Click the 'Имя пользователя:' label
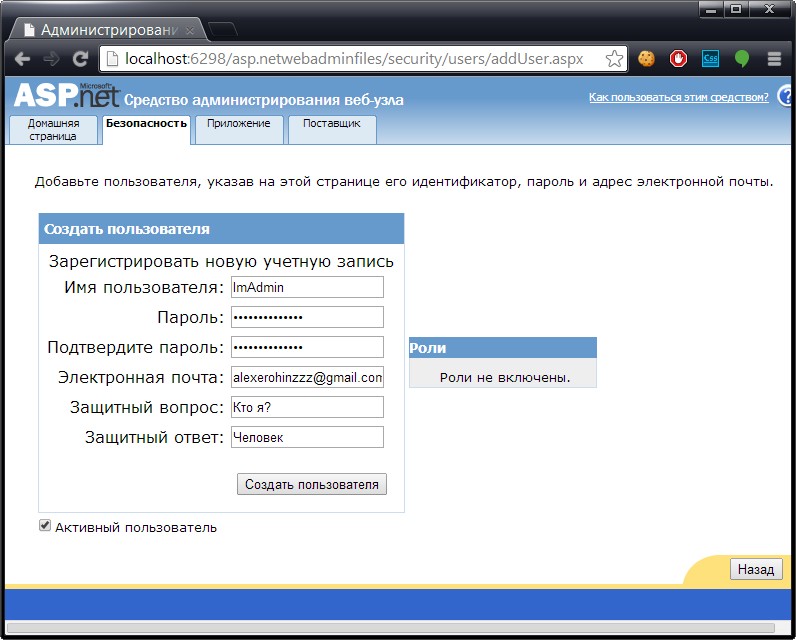This screenshot has width=796, height=640. 144,287
